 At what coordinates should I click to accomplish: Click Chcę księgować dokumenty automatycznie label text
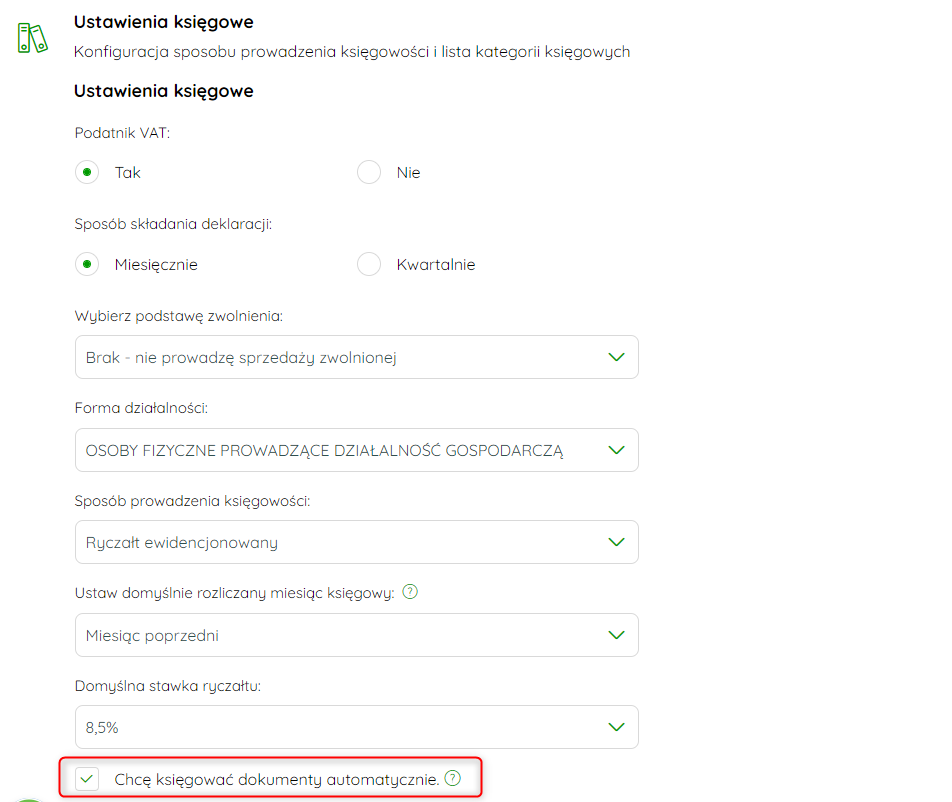click(x=276, y=779)
